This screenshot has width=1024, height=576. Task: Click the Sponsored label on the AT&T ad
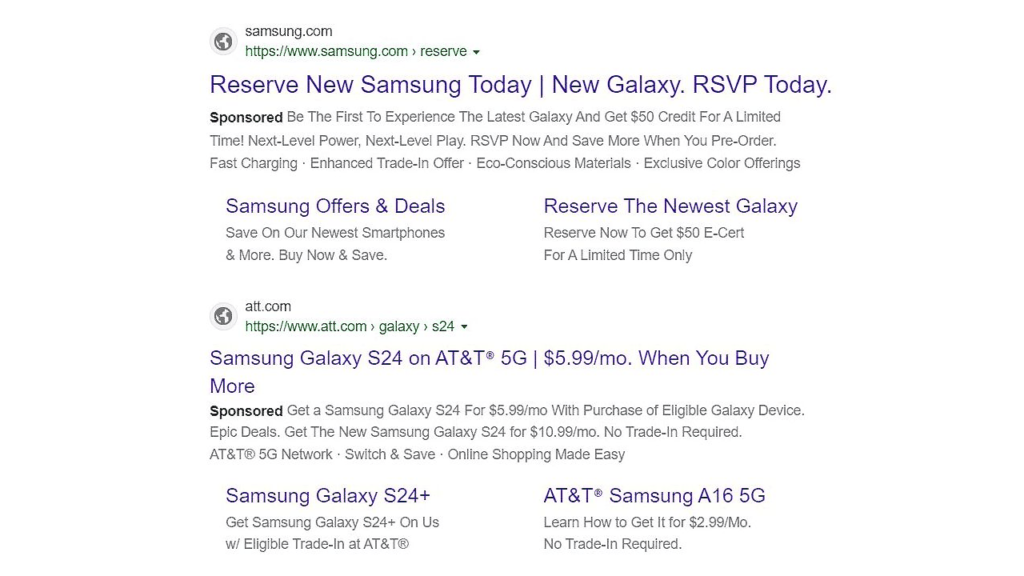pyautogui.click(x=245, y=411)
